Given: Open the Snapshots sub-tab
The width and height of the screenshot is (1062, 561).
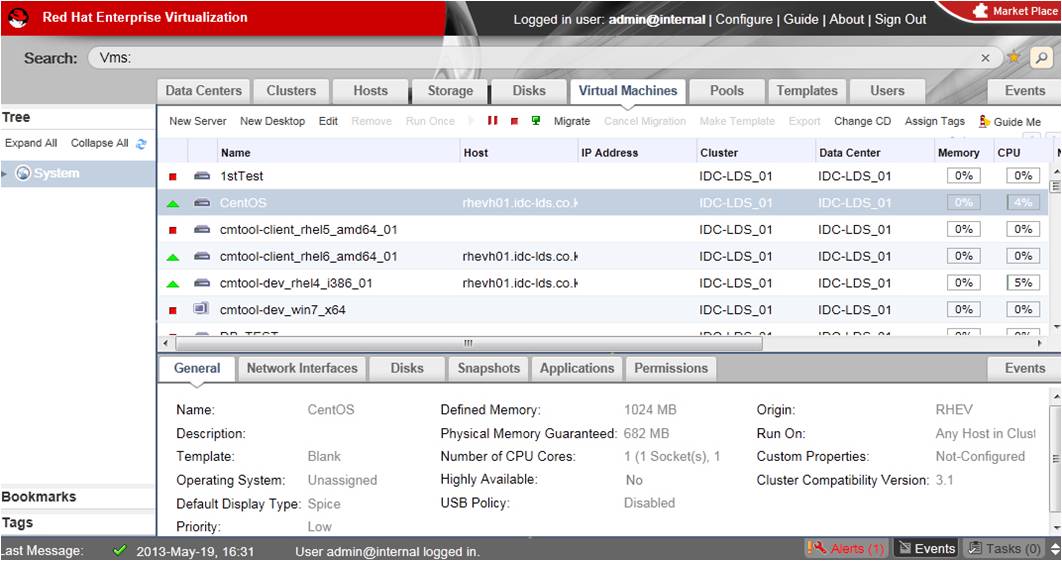Looking at the screenshot, I should point(488,369).
